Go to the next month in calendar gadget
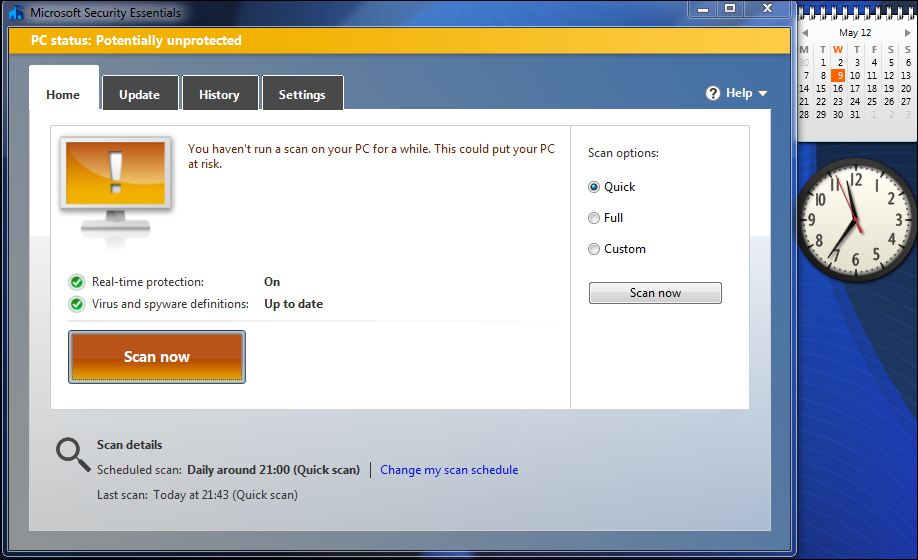918x560 pixels. click(907, 33)
